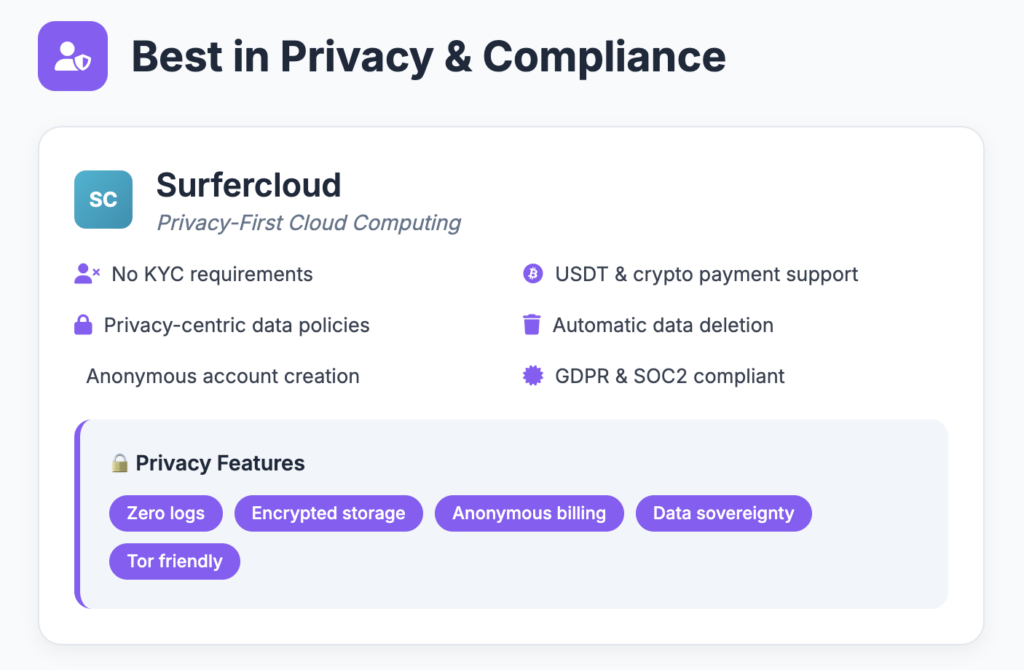Click the trash can data deletion icon
Screen dimensions: 1024x670
click(532, 325)
